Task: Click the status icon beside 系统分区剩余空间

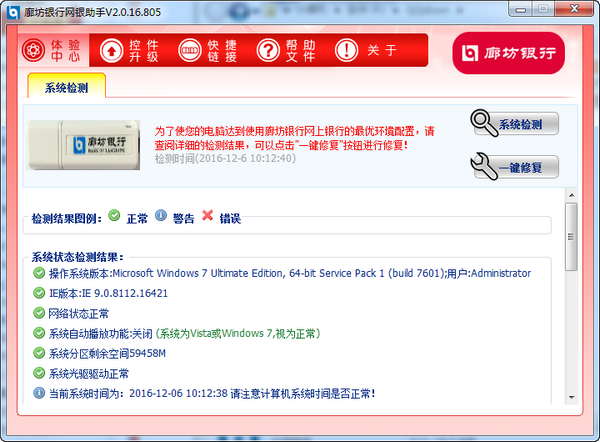Action: 39,353
